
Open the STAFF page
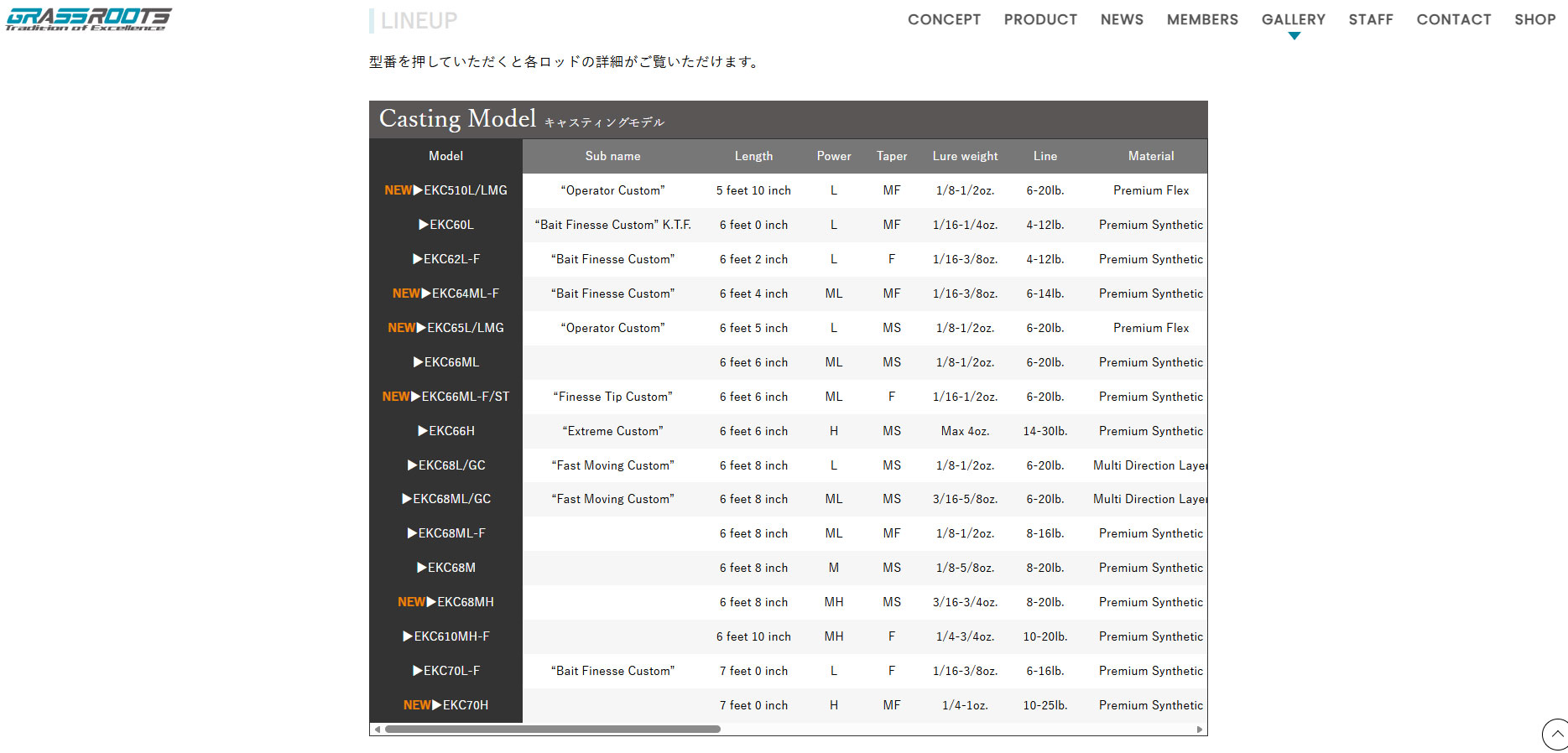[1371, 19]
